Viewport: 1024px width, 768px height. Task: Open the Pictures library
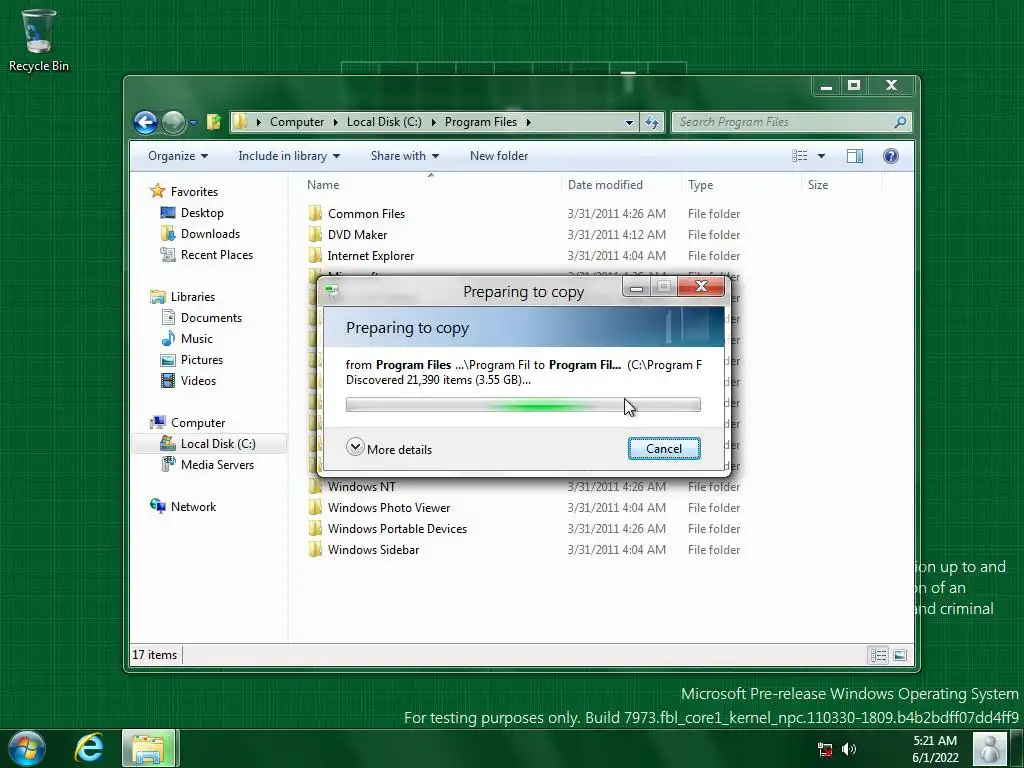point(202,360)
